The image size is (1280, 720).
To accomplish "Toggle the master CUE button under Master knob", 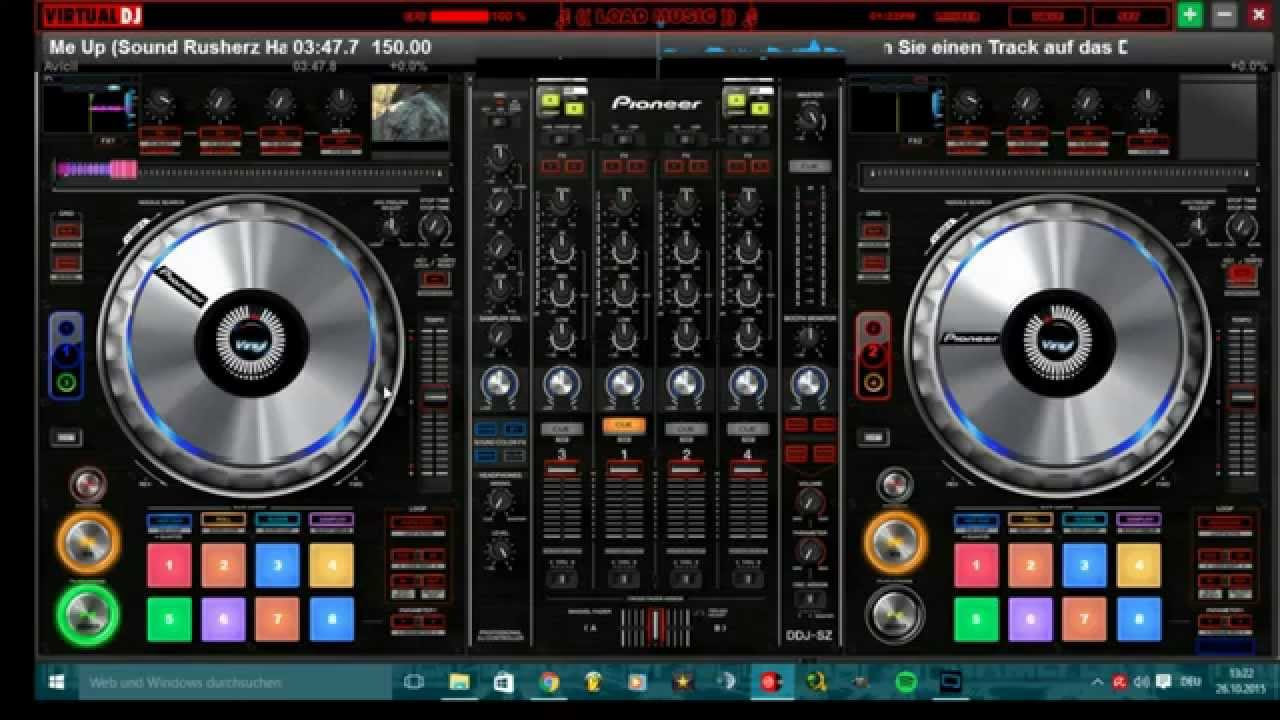I will click(x=810, y=166).
